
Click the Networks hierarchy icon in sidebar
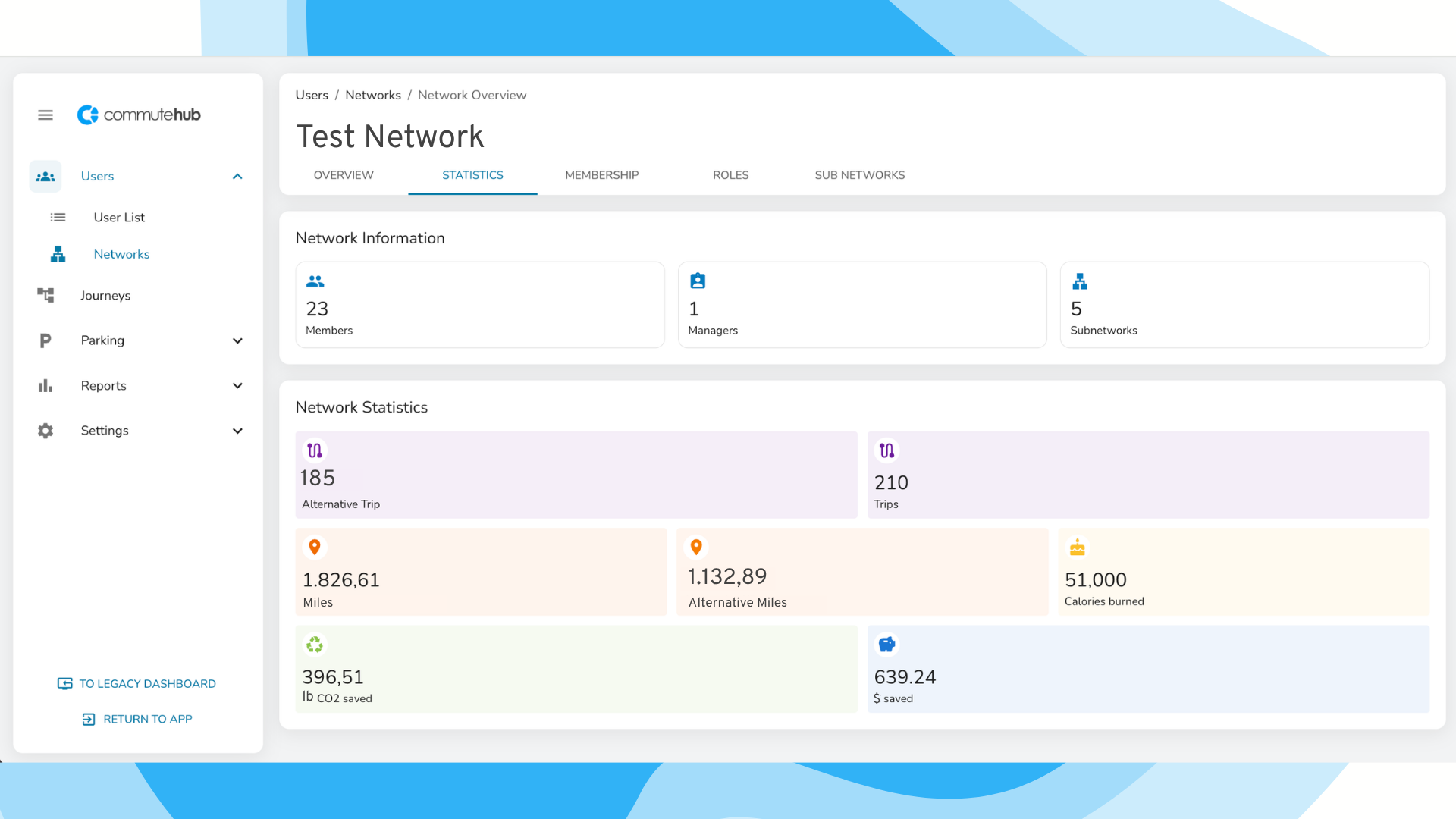pos(58,254)
